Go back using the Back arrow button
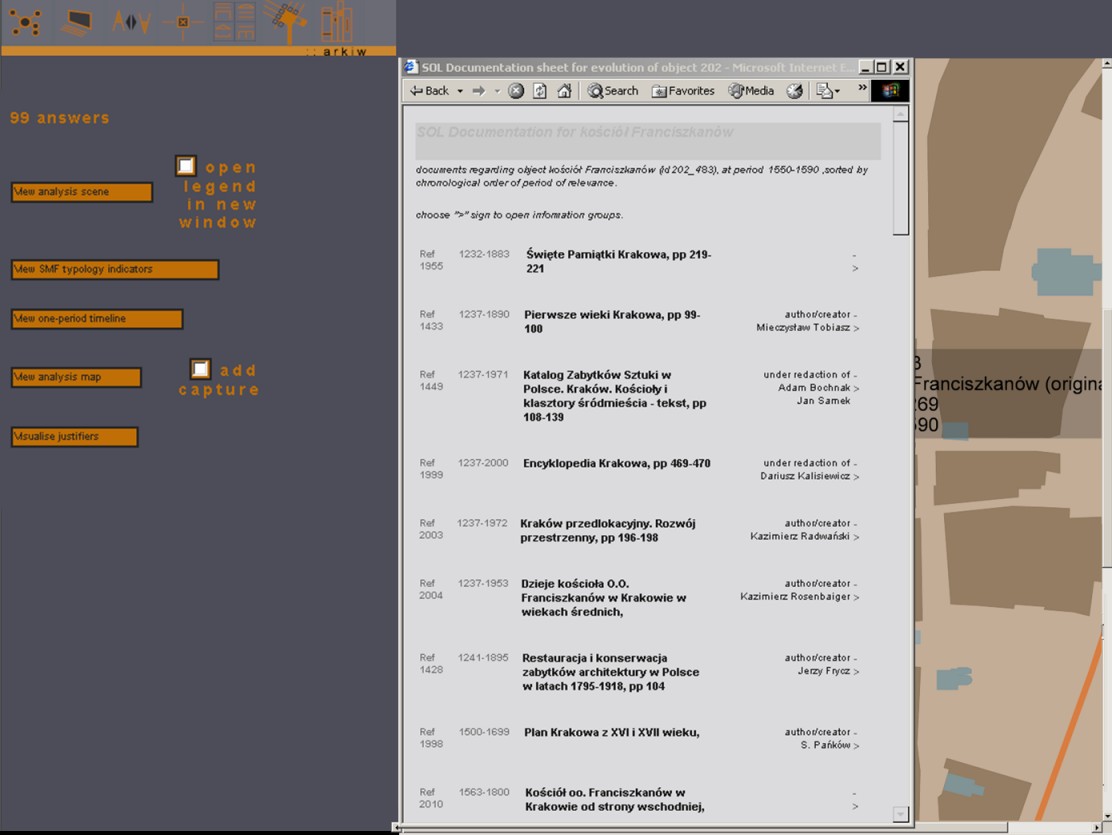Image resolution: width=1112 pixels, height=835 pixels. (x=430, y=91)
